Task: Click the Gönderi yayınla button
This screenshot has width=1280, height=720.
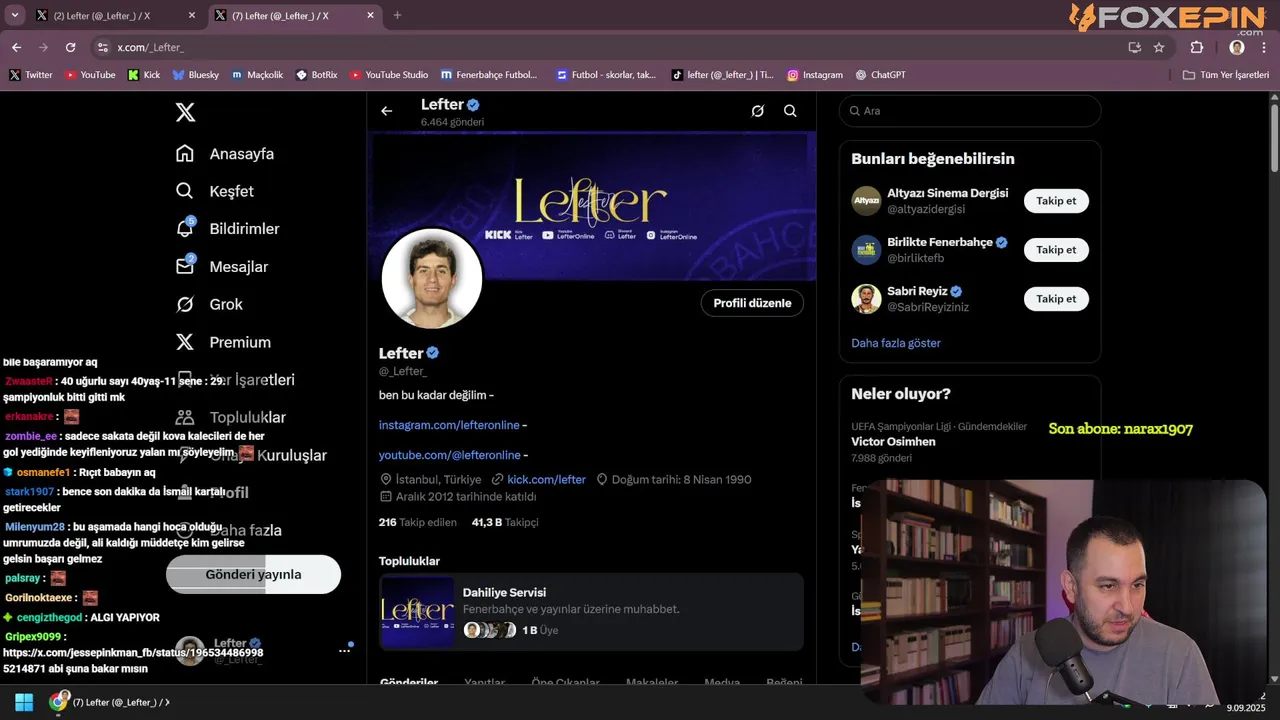Action: [x=253, y=574]
